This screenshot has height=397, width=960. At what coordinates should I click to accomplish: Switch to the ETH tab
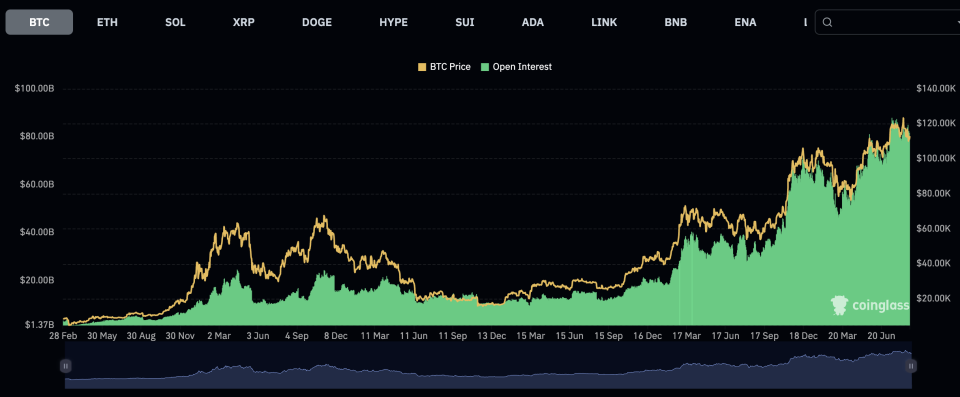107,22
